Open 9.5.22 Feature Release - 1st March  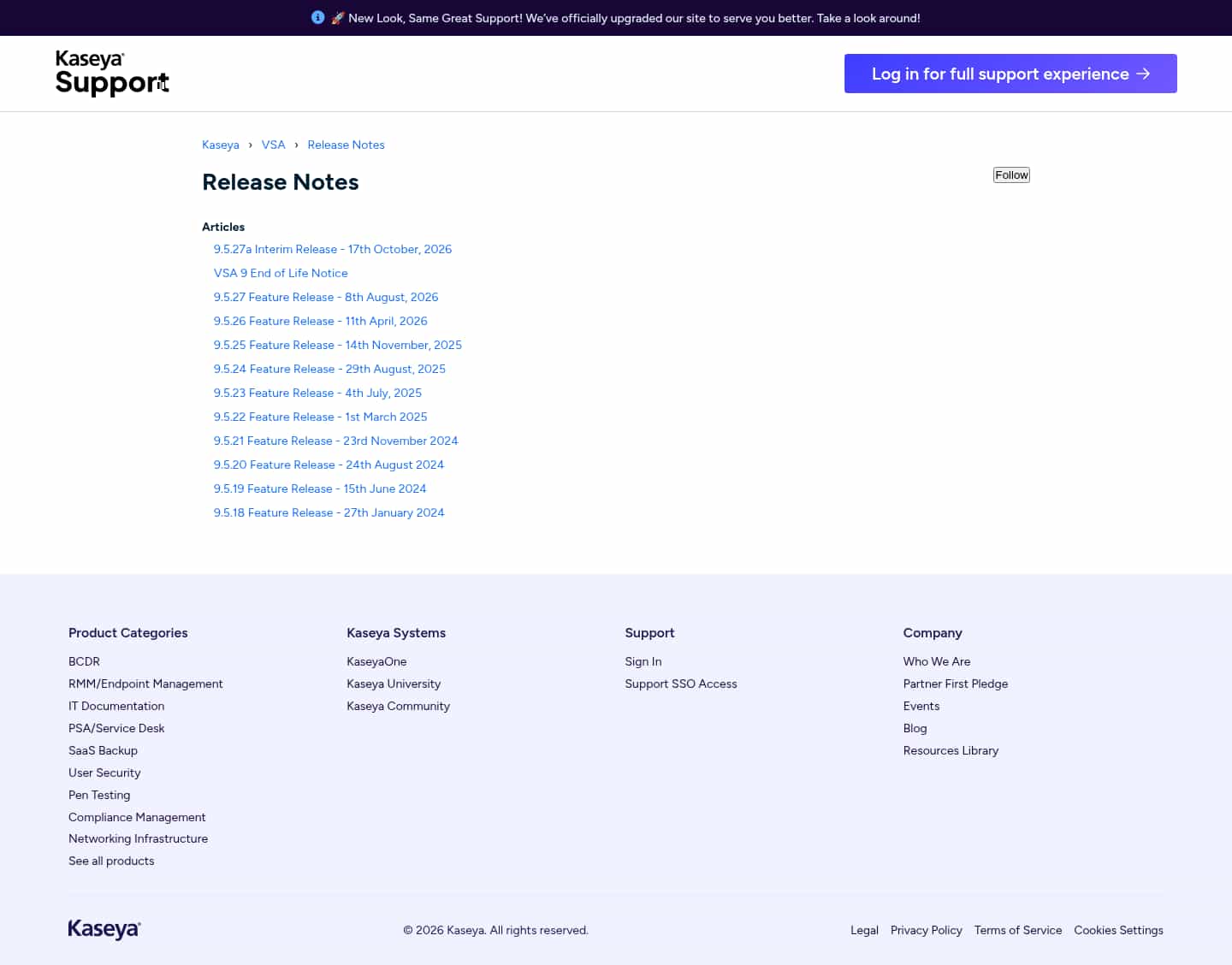click(321, 417)
